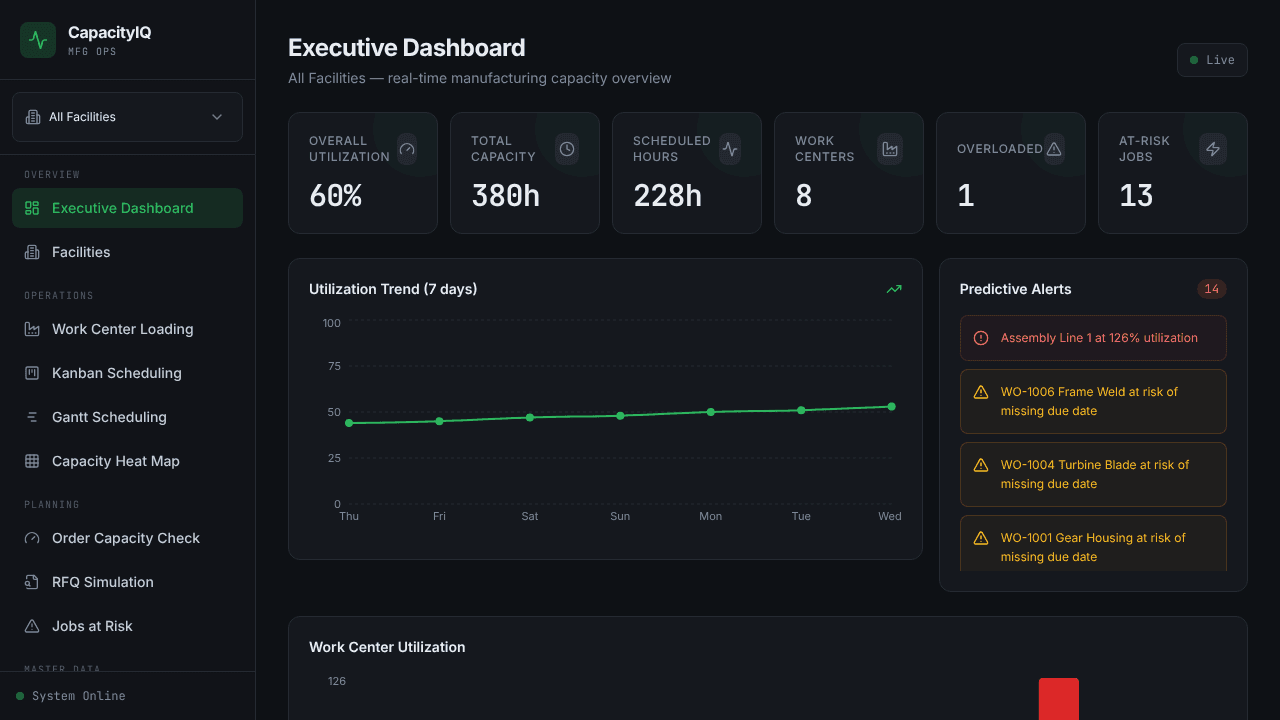
Task: Open the WO-1006 Frame Weld alert
Action: pyautogui.click(x=1093, y=401)
